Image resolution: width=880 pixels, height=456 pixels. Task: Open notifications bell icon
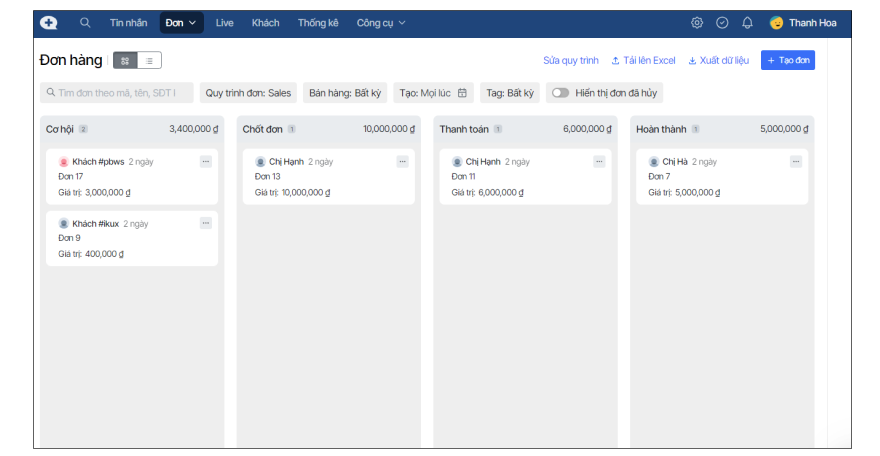pyautogui.click(x=747, y=23)
